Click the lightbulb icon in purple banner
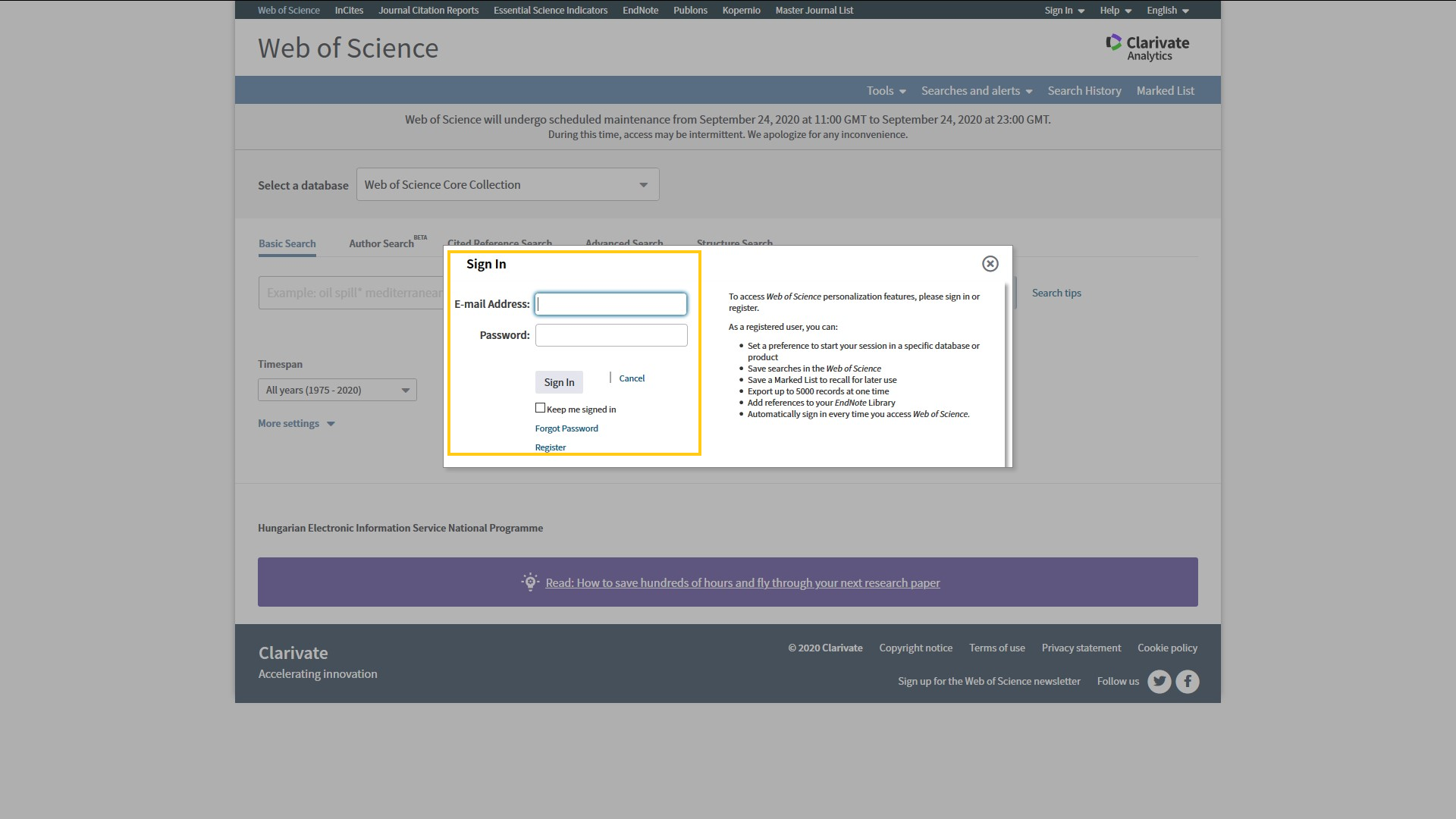 coord(530,582)
